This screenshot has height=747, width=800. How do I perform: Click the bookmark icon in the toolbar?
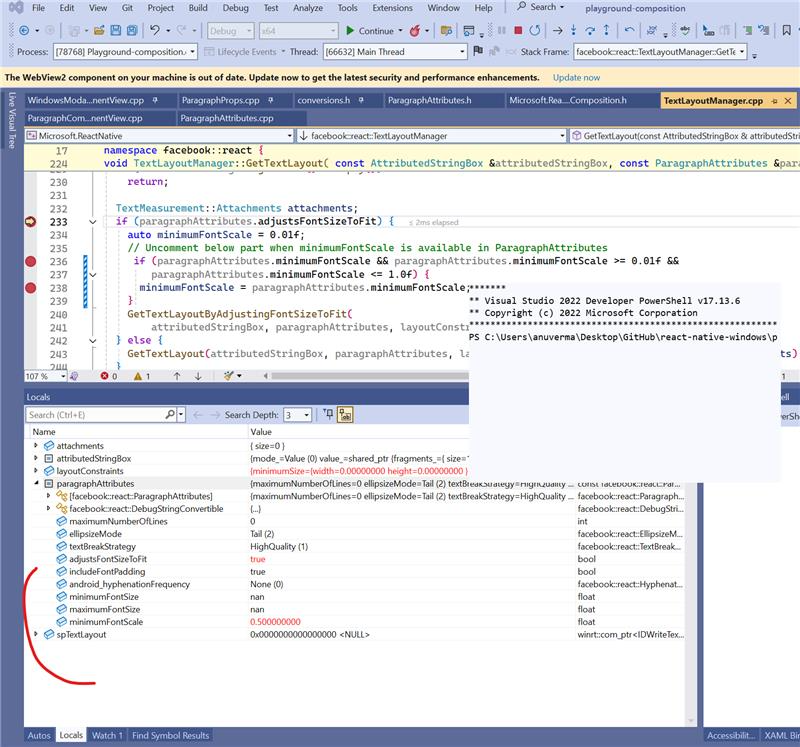coord(786,31)
